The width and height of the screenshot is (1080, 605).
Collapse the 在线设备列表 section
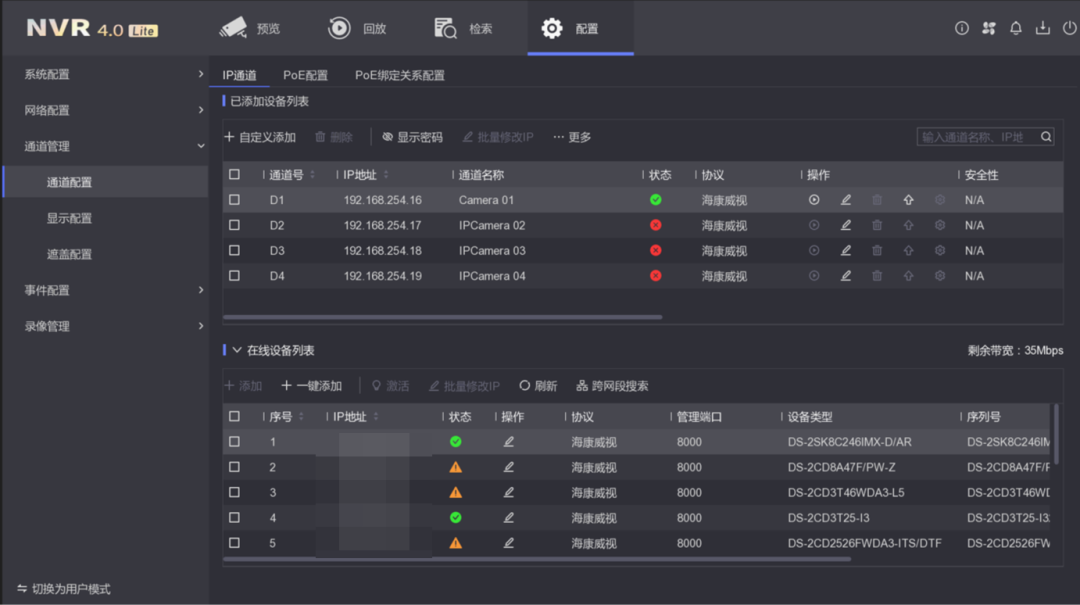tap(237, 351)
